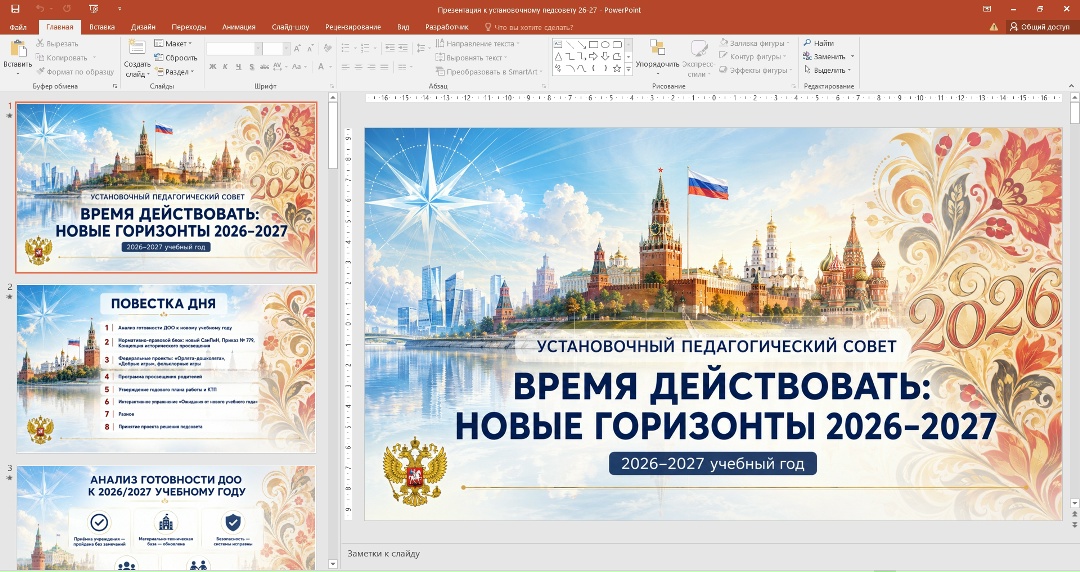Viewport: 1080px width, 572px height.
Task: Toggle italic (К) formatting
Action: tap(225, 67)
